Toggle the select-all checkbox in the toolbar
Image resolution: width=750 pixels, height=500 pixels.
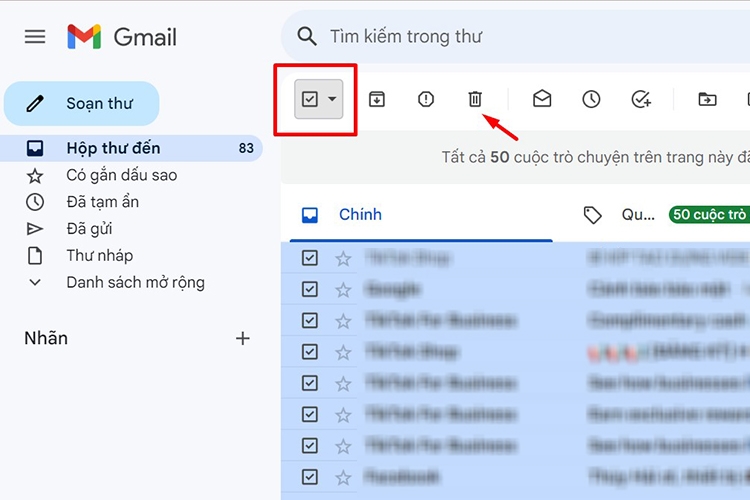pos(309,99)
